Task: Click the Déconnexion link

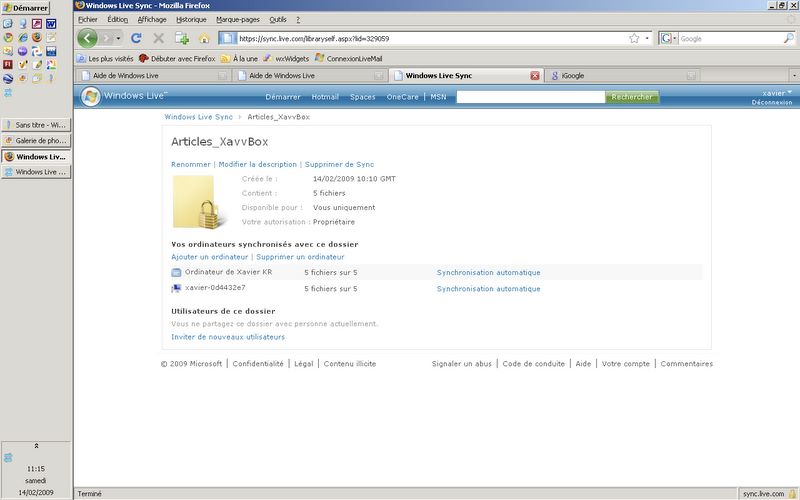Action: (x=772, y=103)
